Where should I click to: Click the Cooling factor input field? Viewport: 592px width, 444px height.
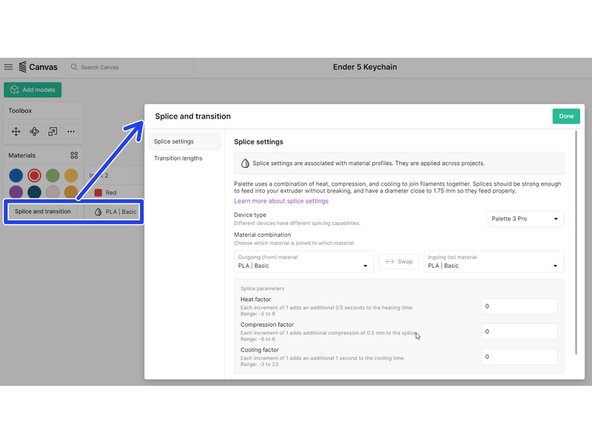(x=519, y=357)
